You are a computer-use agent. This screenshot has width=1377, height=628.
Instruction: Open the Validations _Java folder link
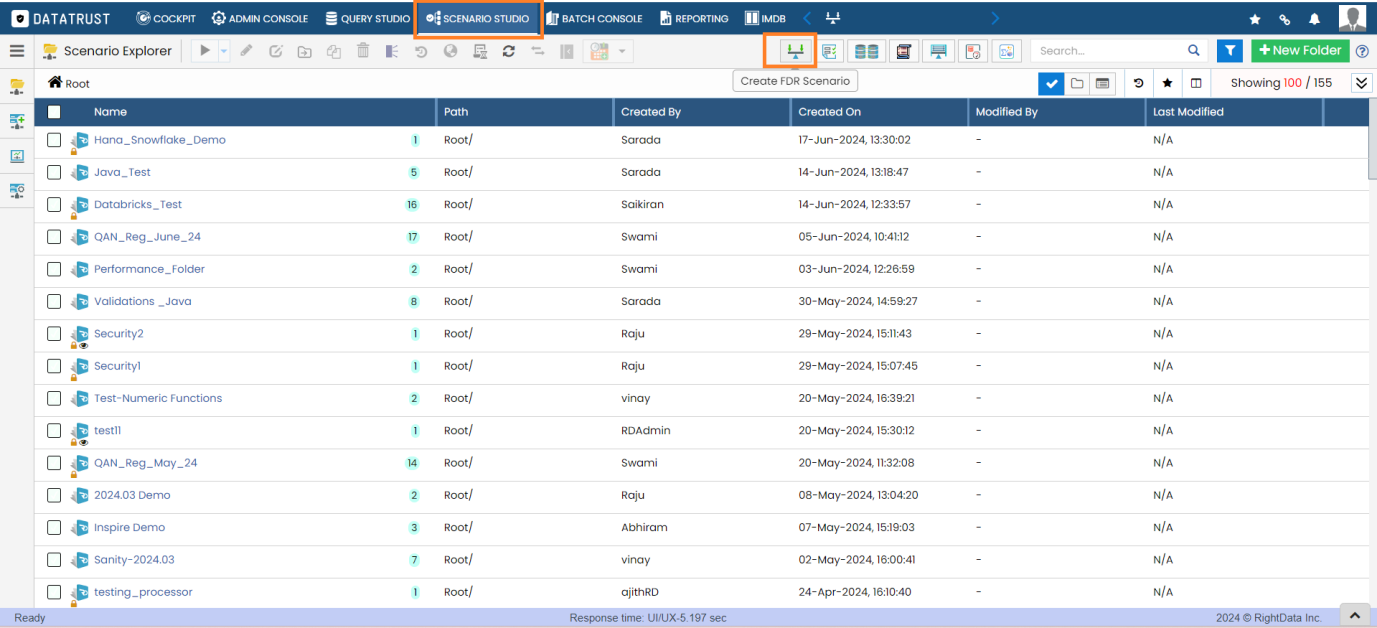143,301
